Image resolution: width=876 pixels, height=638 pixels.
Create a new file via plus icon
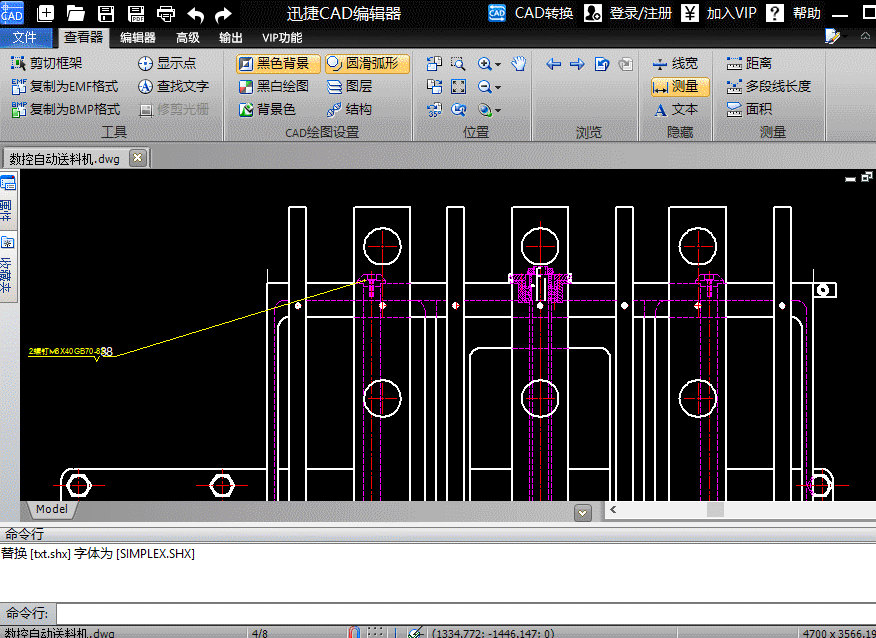tap(45, 13)
